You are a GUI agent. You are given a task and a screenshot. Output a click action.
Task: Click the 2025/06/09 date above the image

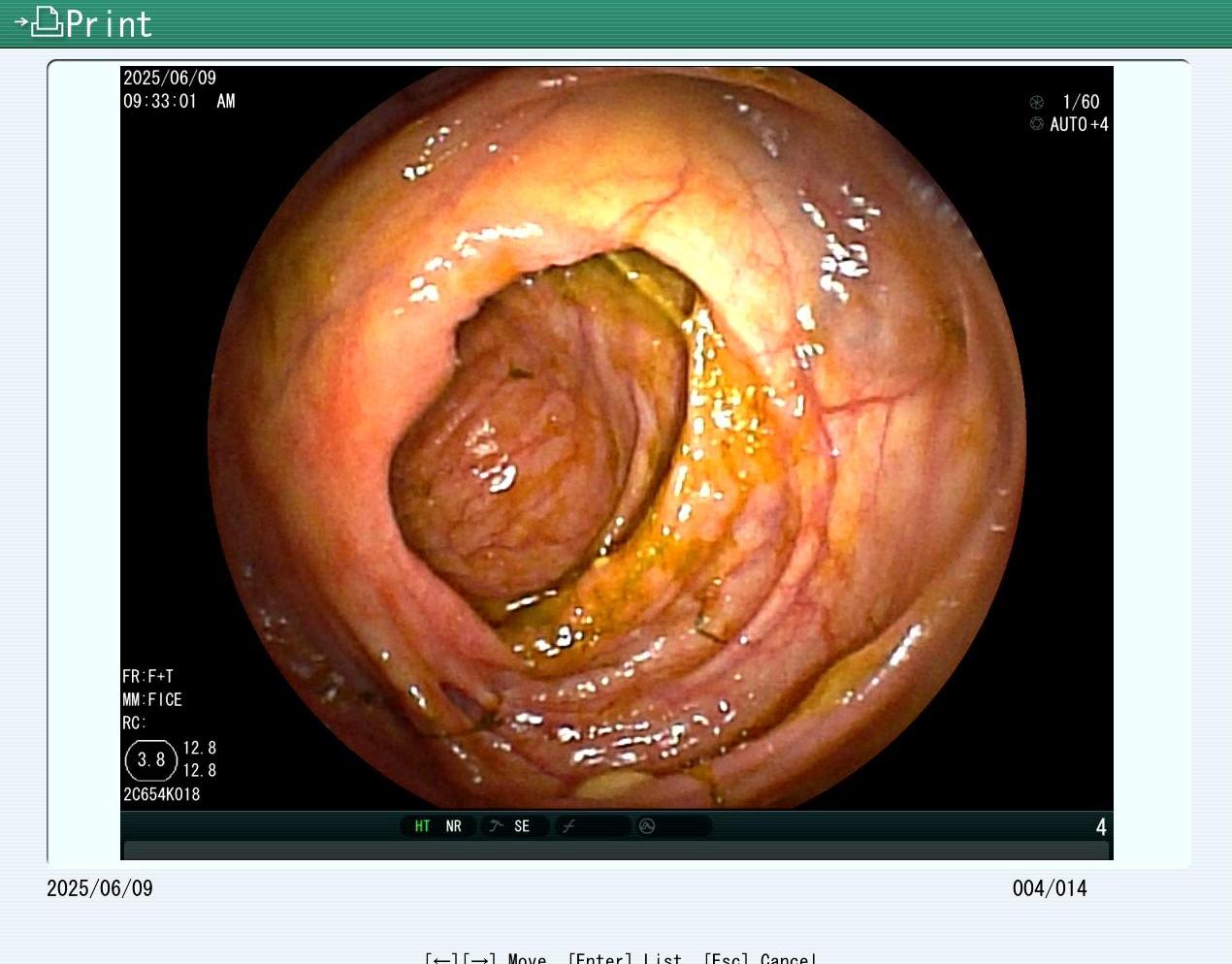(x=170, y=78)
